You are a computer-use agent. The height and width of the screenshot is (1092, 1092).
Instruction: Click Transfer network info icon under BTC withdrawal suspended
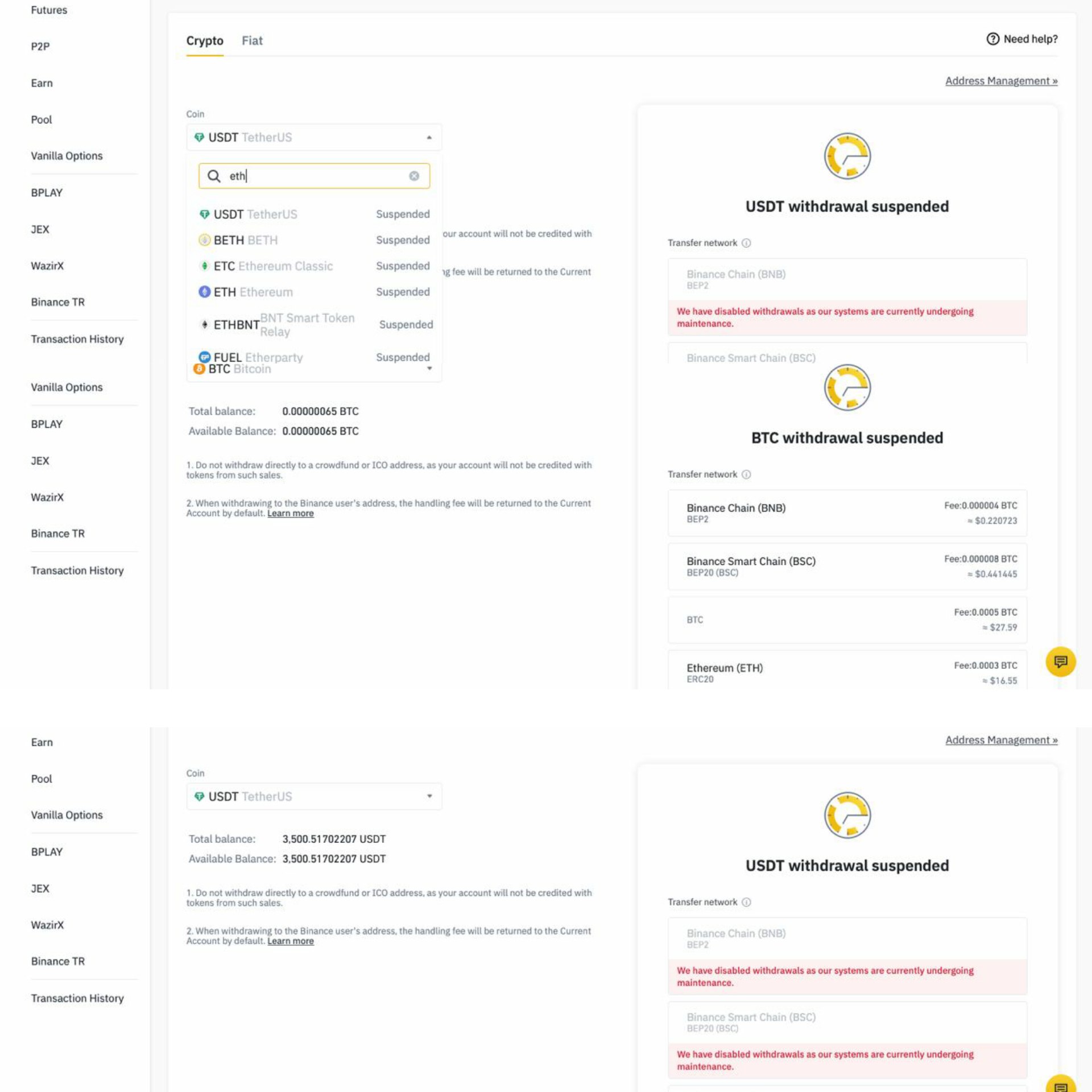point(746,474)
